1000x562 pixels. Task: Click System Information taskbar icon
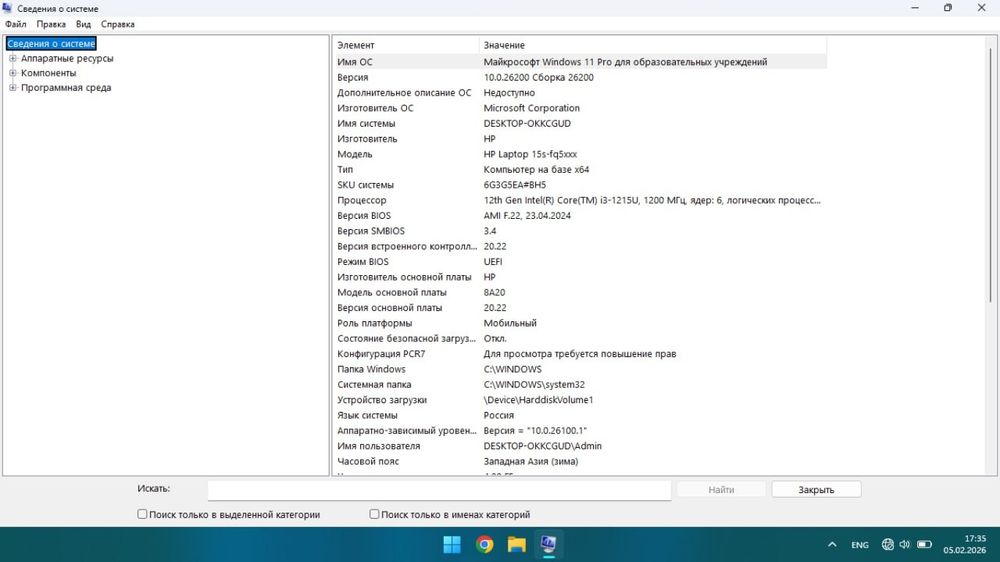tap(548, 544)
